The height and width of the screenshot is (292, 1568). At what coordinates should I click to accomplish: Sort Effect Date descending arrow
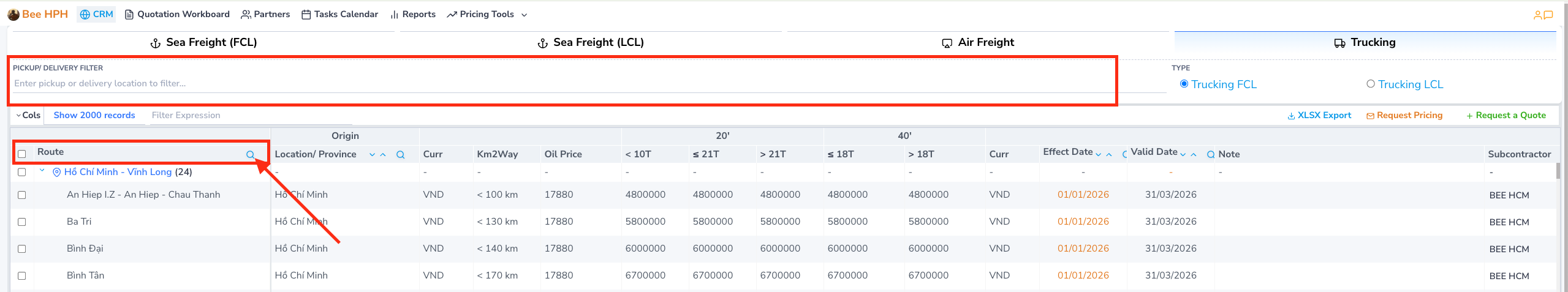tap(1098, 155)
